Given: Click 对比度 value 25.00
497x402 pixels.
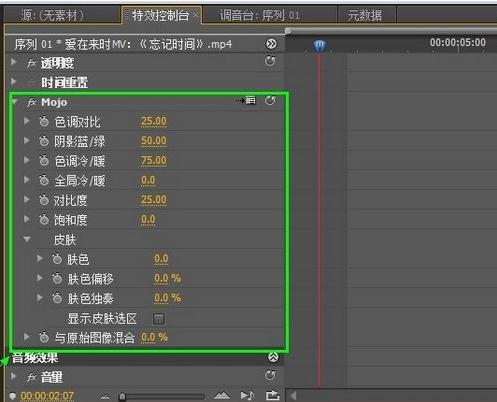Looking at the screenshot, I should 153,200.
